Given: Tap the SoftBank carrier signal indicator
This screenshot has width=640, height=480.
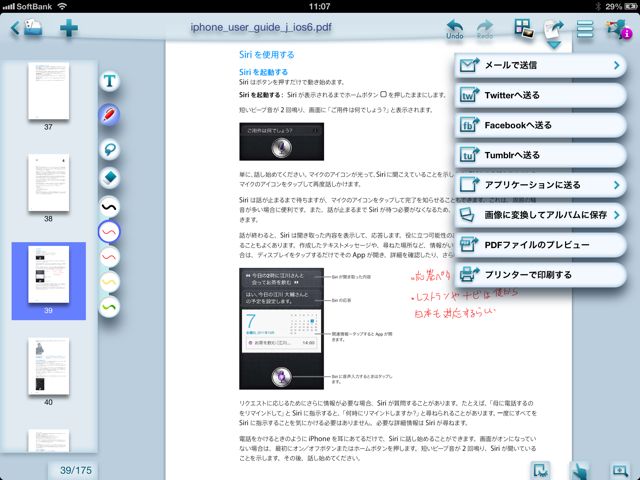Looking at the screenshot, I should point(35,6).
